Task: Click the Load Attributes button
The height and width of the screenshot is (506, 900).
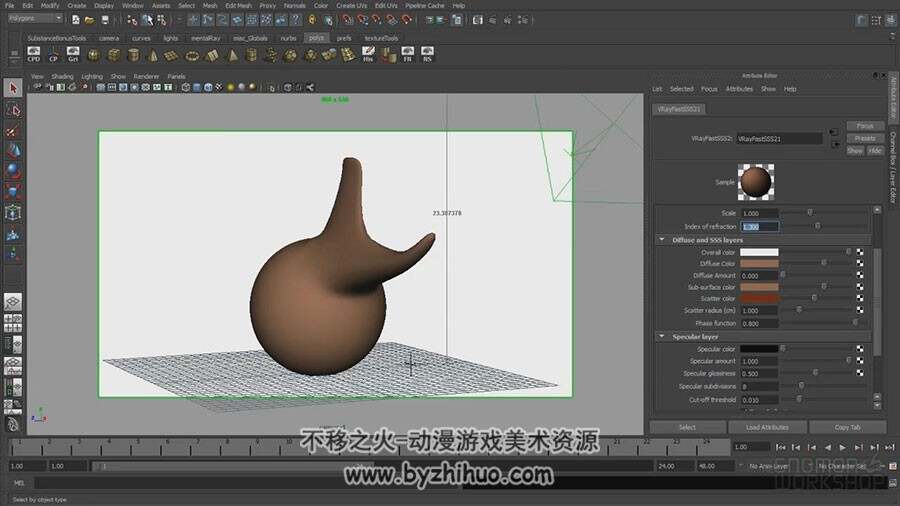Action: tap(767, 427)
